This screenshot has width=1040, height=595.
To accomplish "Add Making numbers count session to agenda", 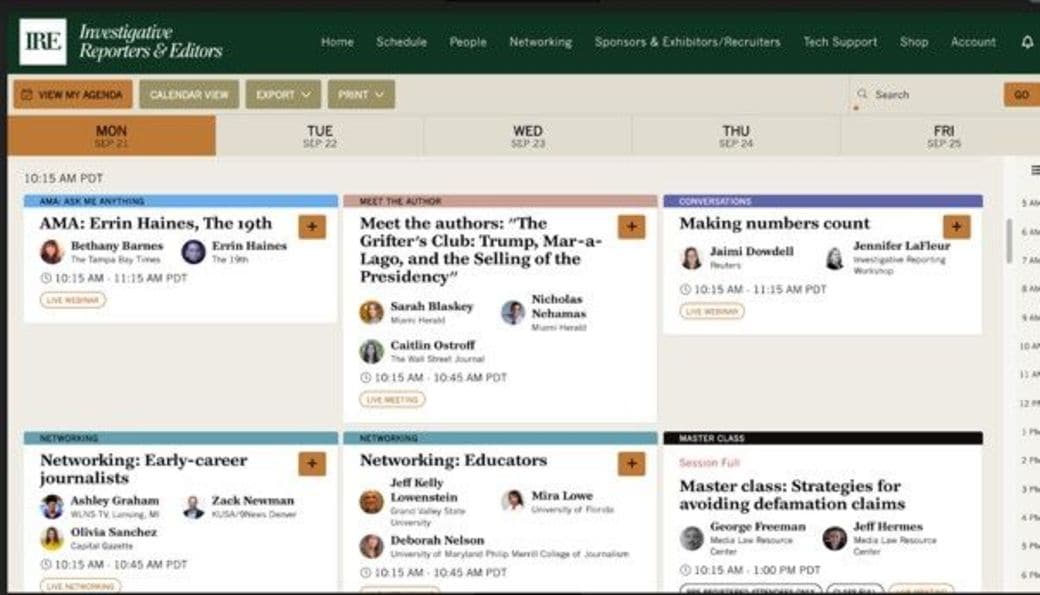I will coord(956,226).
